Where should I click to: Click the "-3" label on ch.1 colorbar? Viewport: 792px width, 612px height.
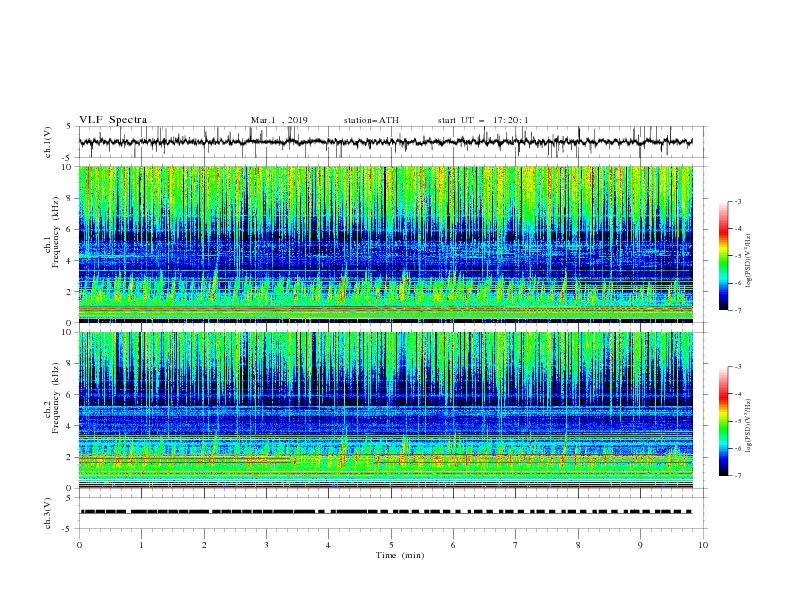[738, 201]
